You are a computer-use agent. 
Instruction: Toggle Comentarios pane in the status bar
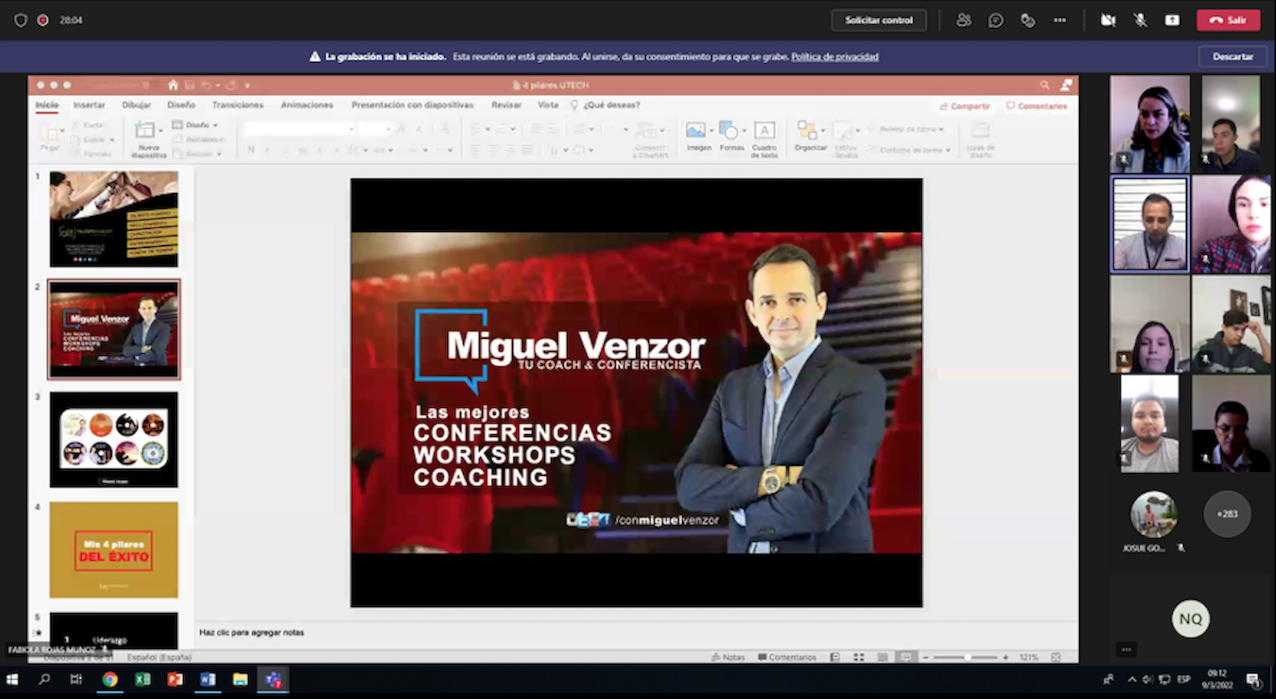[787, 657]
